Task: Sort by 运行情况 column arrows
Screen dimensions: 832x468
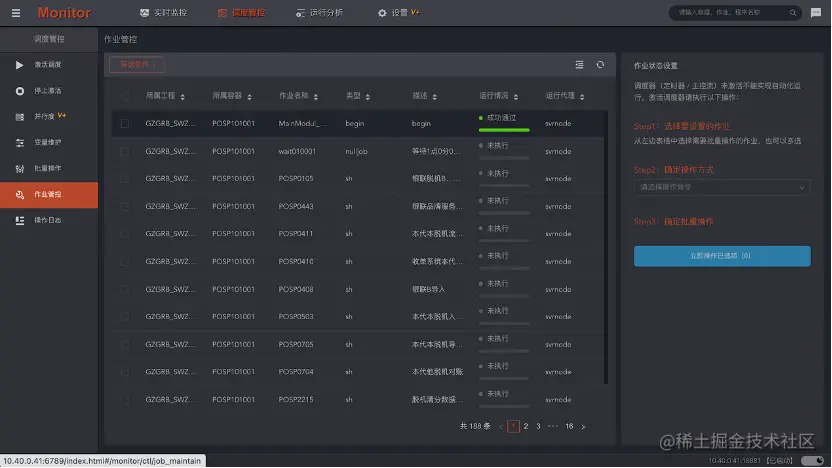Action: [516, 97]
